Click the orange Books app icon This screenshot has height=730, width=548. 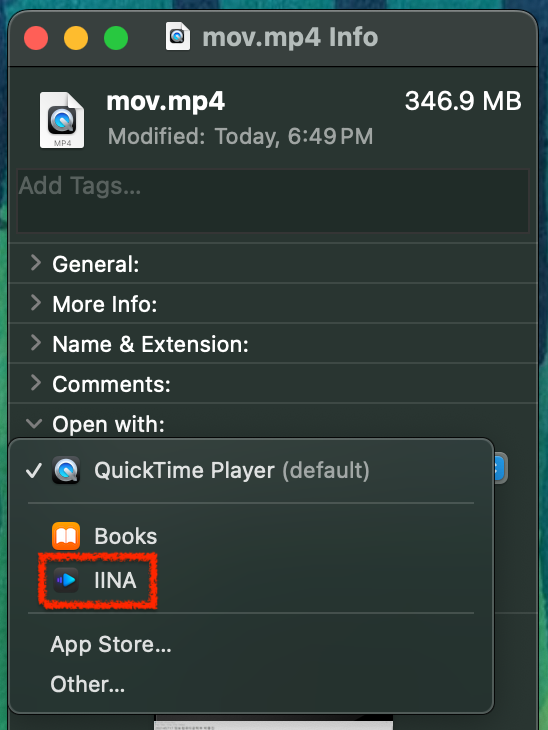pos(66,536)
